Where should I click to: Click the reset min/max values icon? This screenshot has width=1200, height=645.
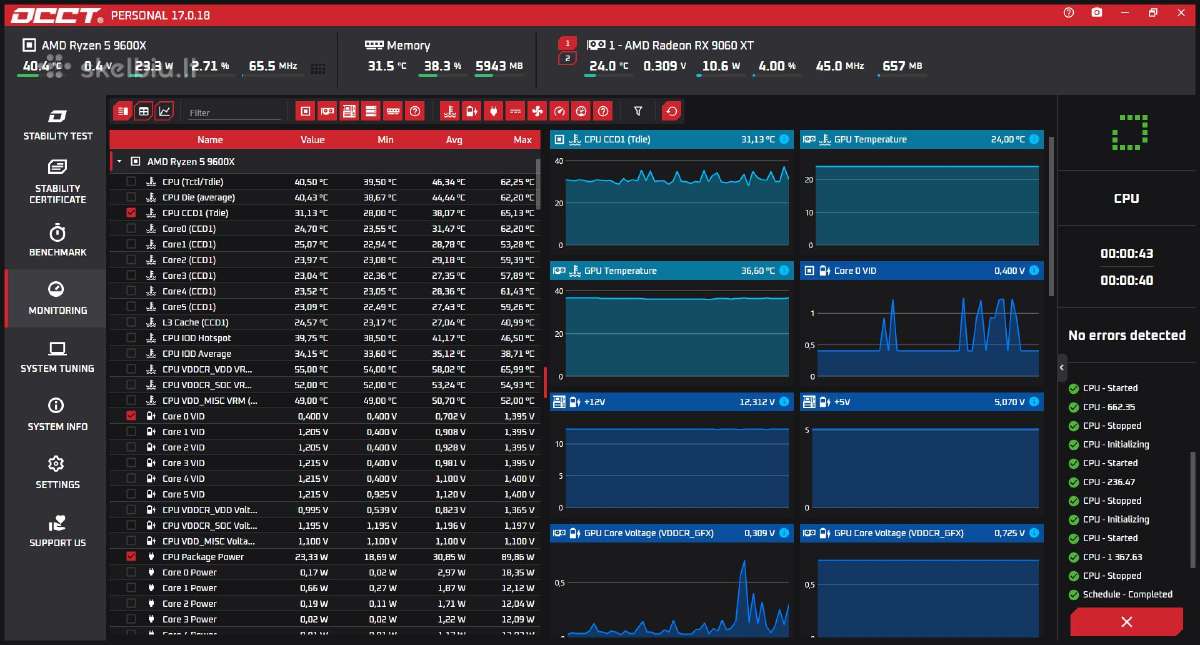click(671, 111)
